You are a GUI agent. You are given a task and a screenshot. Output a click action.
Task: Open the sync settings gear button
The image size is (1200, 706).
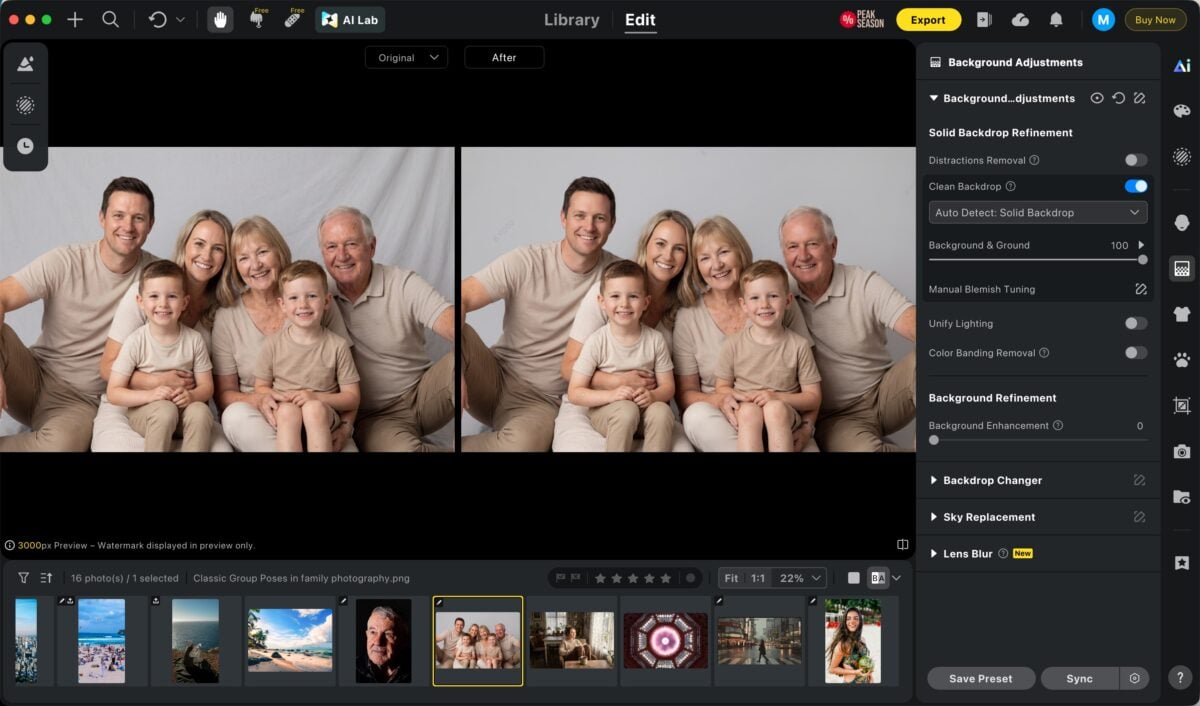pyautogui.click(x=1134, y=678)
